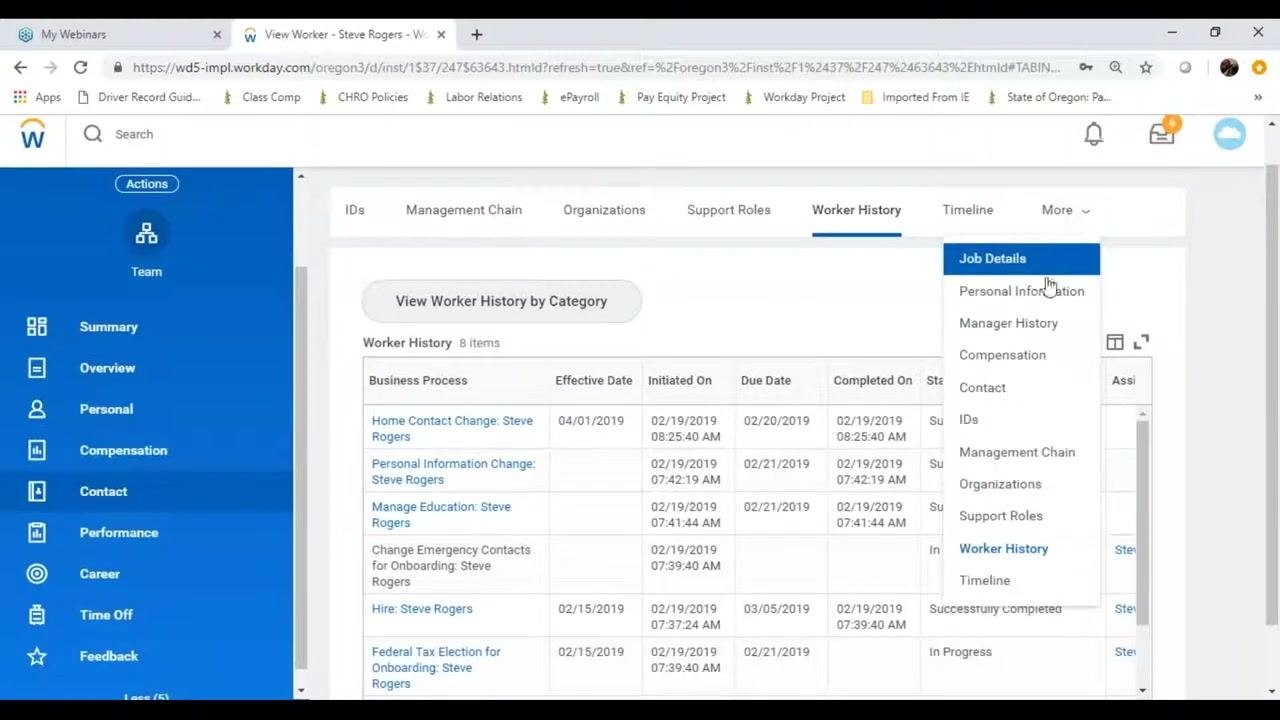Open the notifications bell icon
This screenshot has height=720, width=1280.
[x=1094, y=134]
